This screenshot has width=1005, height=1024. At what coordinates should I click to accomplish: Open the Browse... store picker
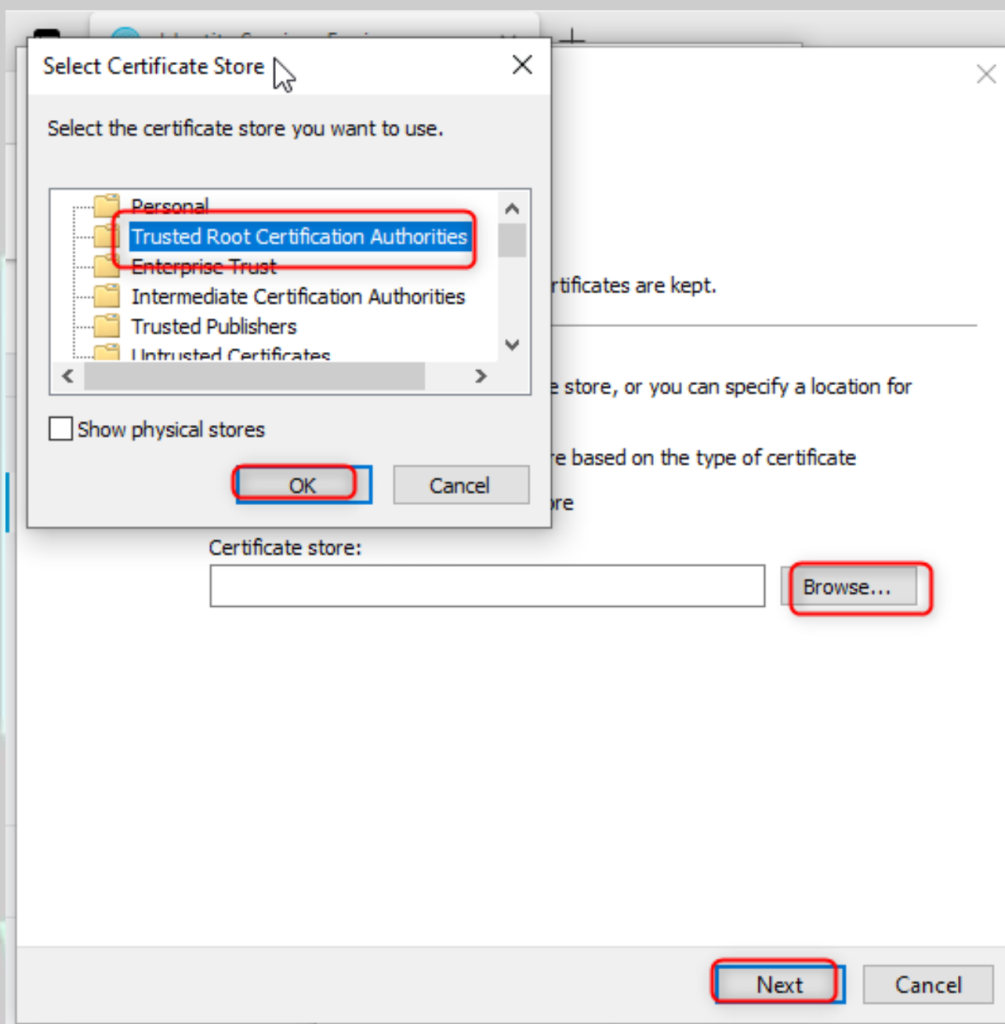[x=847, y=587]
